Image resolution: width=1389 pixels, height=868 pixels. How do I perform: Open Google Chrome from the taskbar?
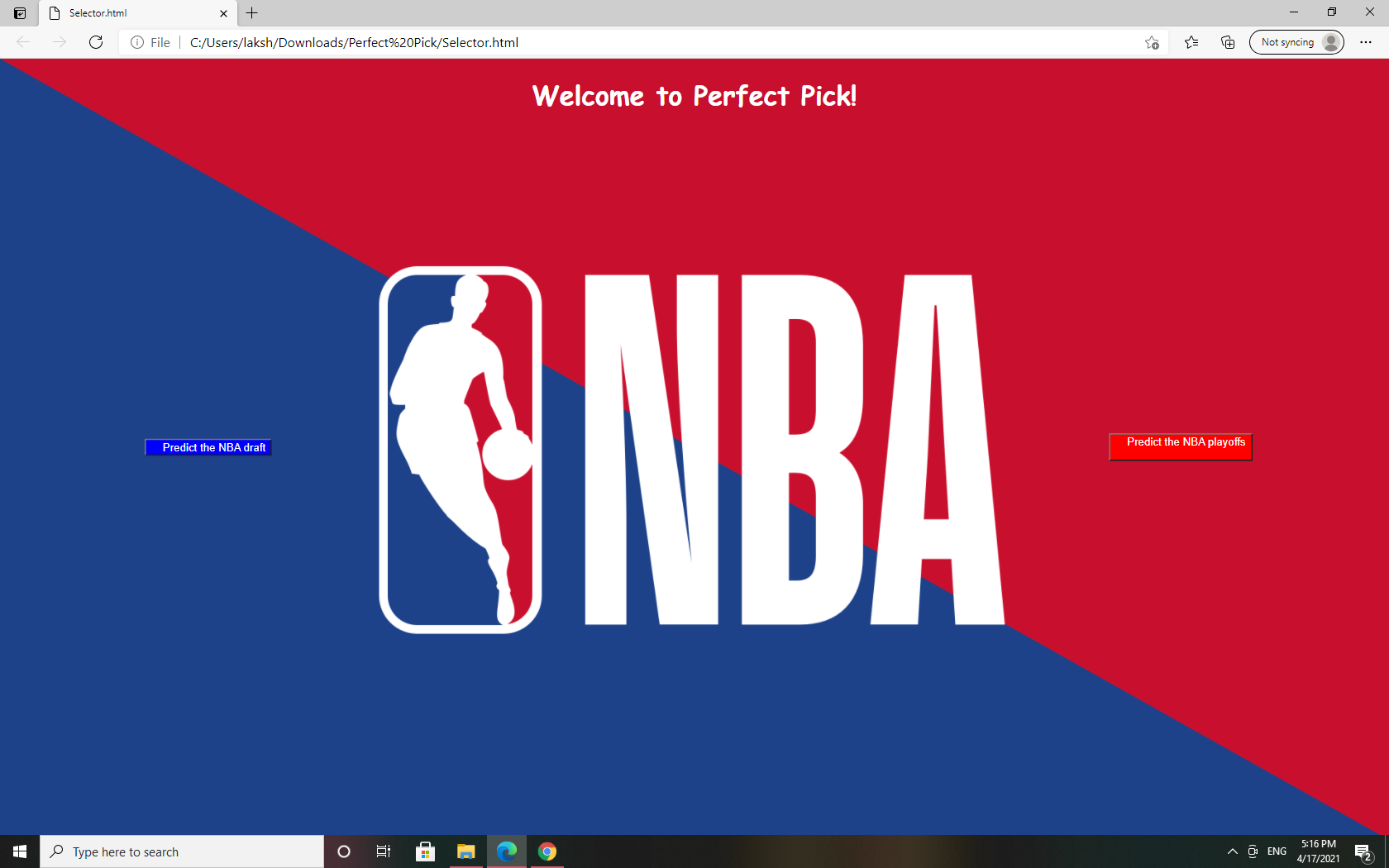pyautogui.click(x=547, y=851)
